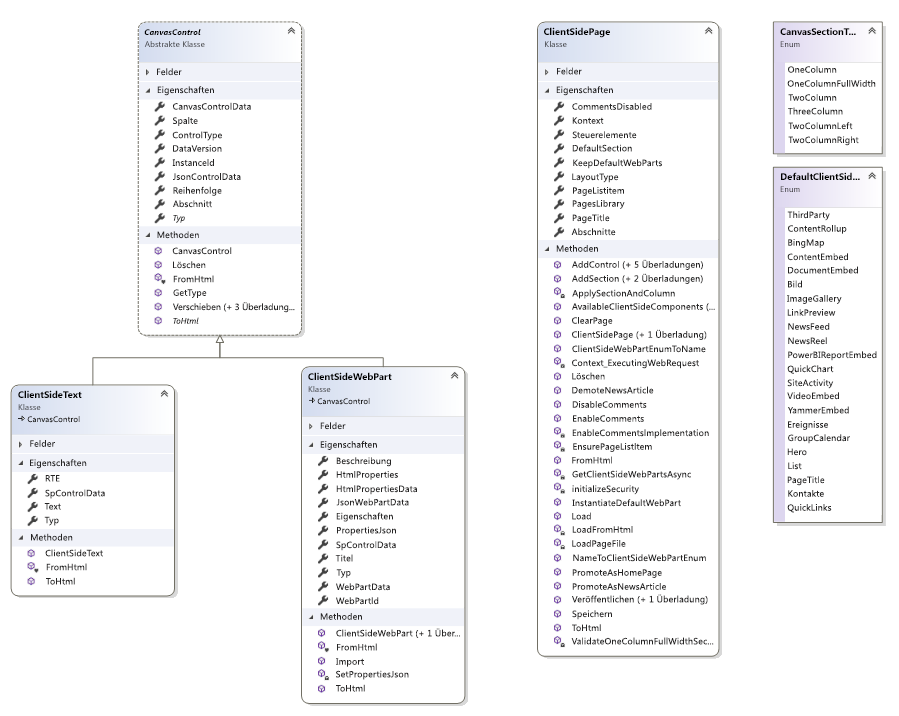This screenshot has width=899, height=716.
Task: Collapse Methoden section in ClientSideText
Action: pyautogui.click(x=23, y=537)
